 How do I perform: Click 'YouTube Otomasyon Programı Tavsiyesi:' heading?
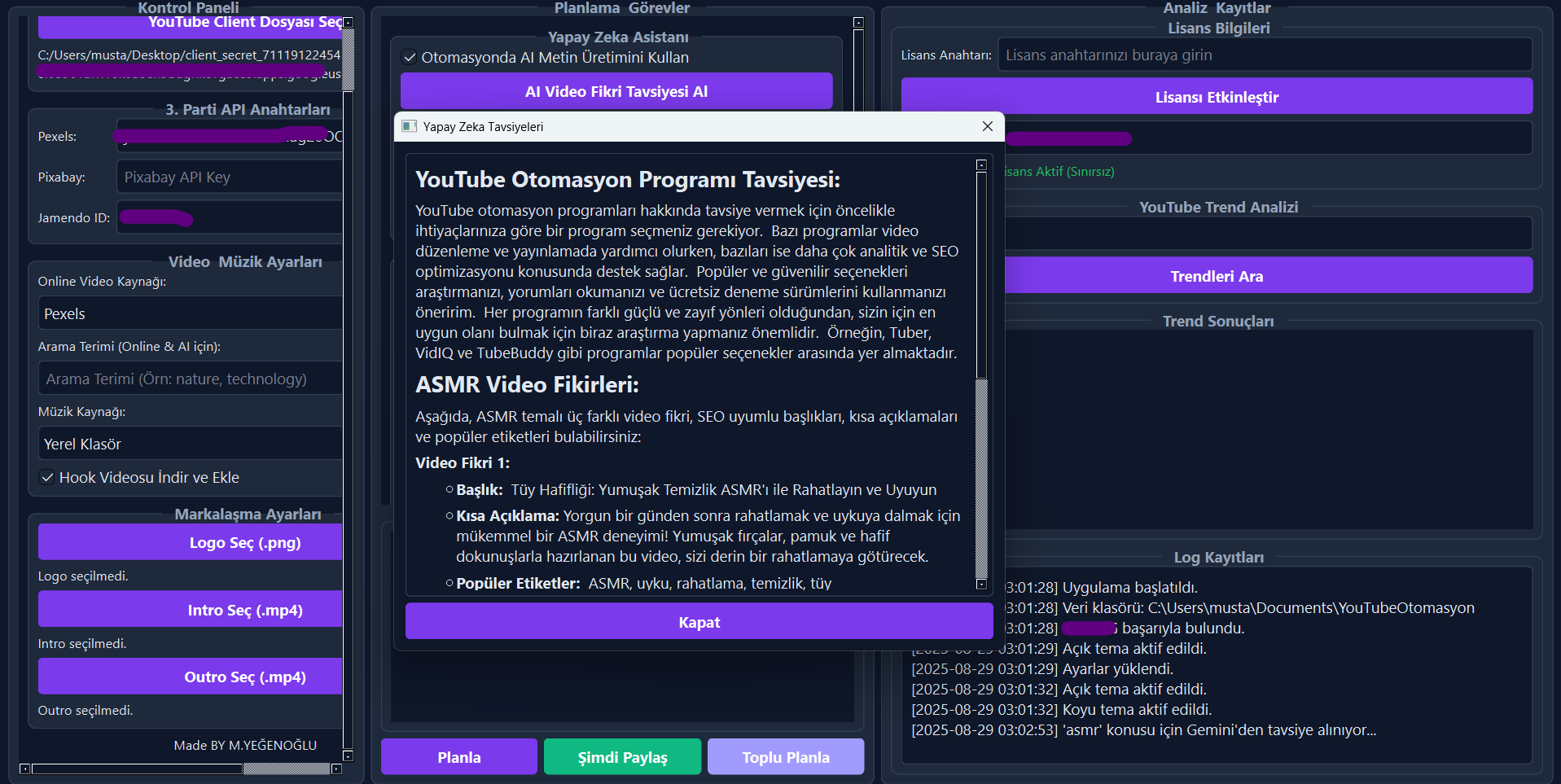(x=627, y=179)
